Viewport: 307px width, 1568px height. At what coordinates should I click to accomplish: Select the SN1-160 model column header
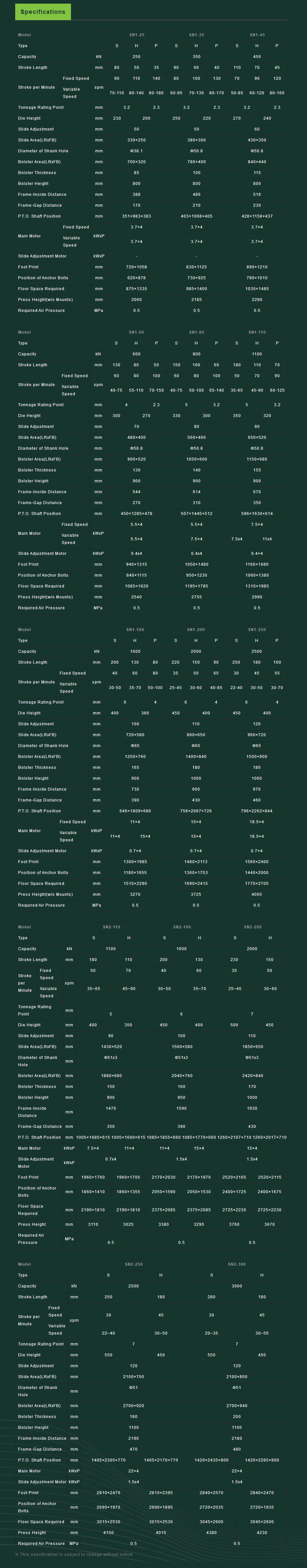pos(135,629)
